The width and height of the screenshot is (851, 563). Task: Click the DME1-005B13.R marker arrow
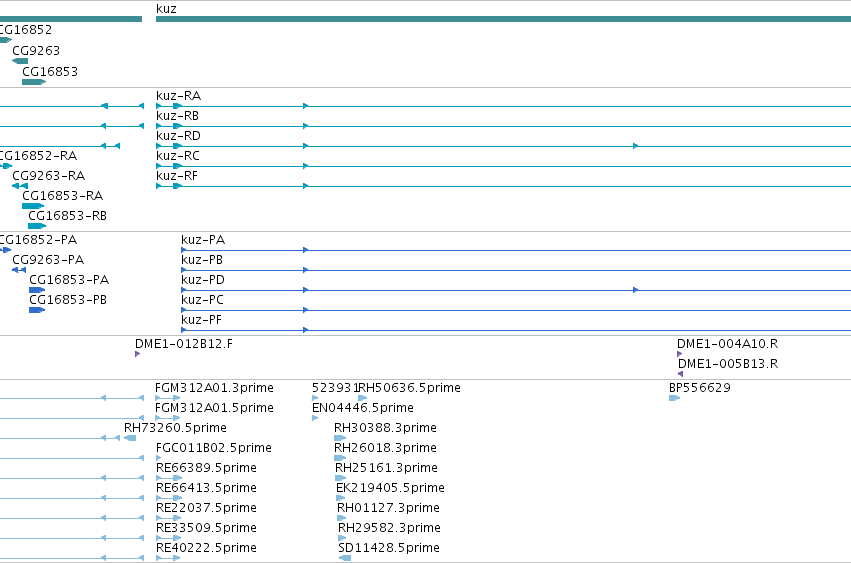pyautogui.click(x=681, y=374)
